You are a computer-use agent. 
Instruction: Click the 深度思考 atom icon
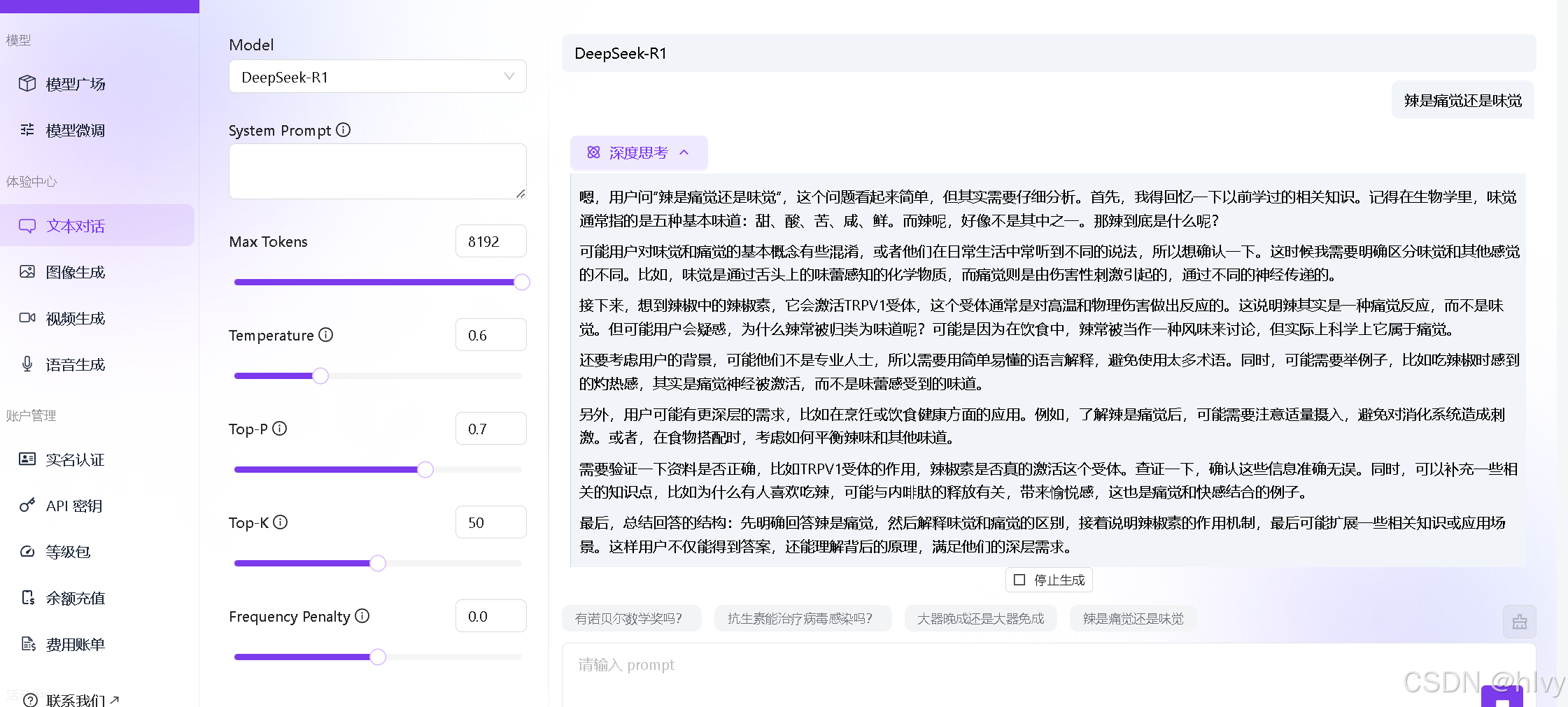593,152
